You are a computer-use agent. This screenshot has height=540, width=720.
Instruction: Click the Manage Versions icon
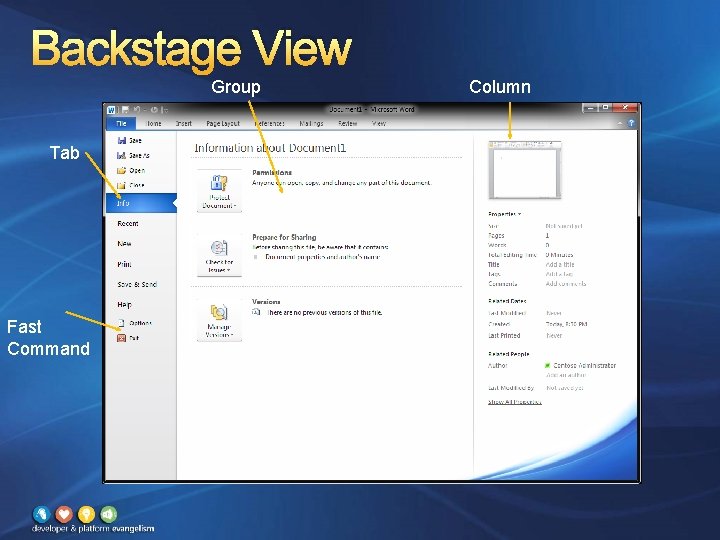(219, 312)
